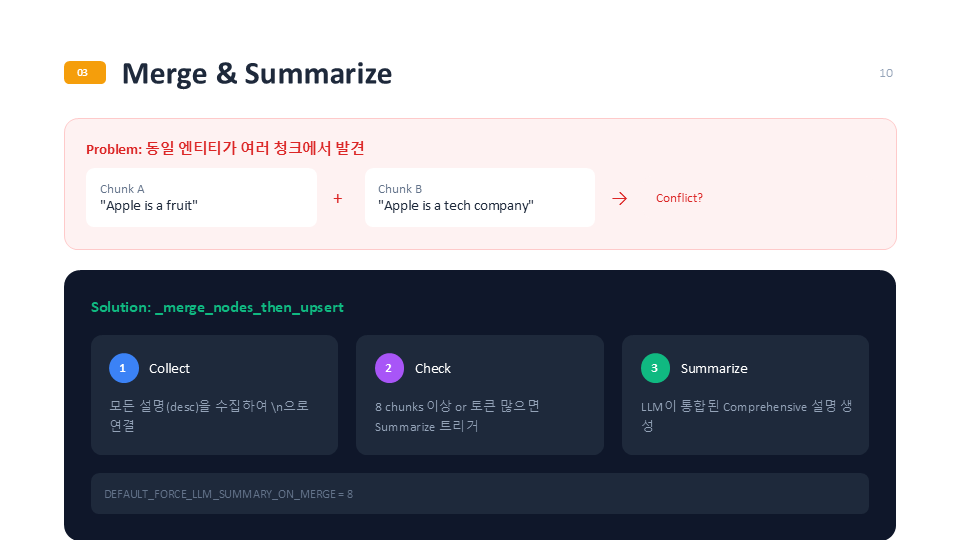
Task: Click the Summarize step label
Action: 714,368
